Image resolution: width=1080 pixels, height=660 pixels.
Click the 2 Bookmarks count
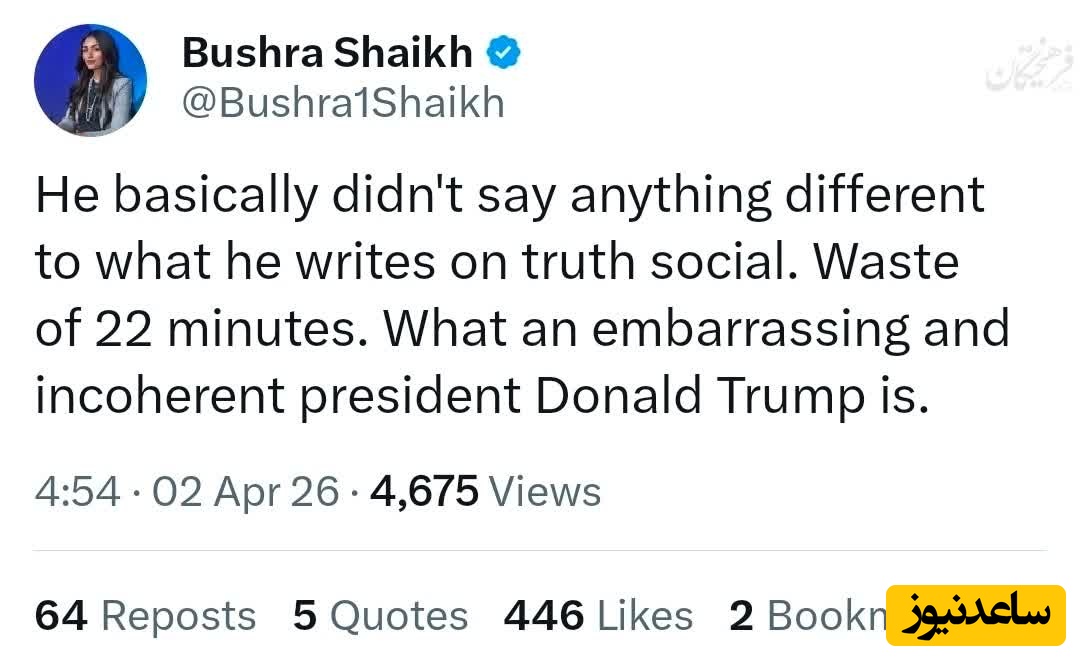click(x=806, y=616)
